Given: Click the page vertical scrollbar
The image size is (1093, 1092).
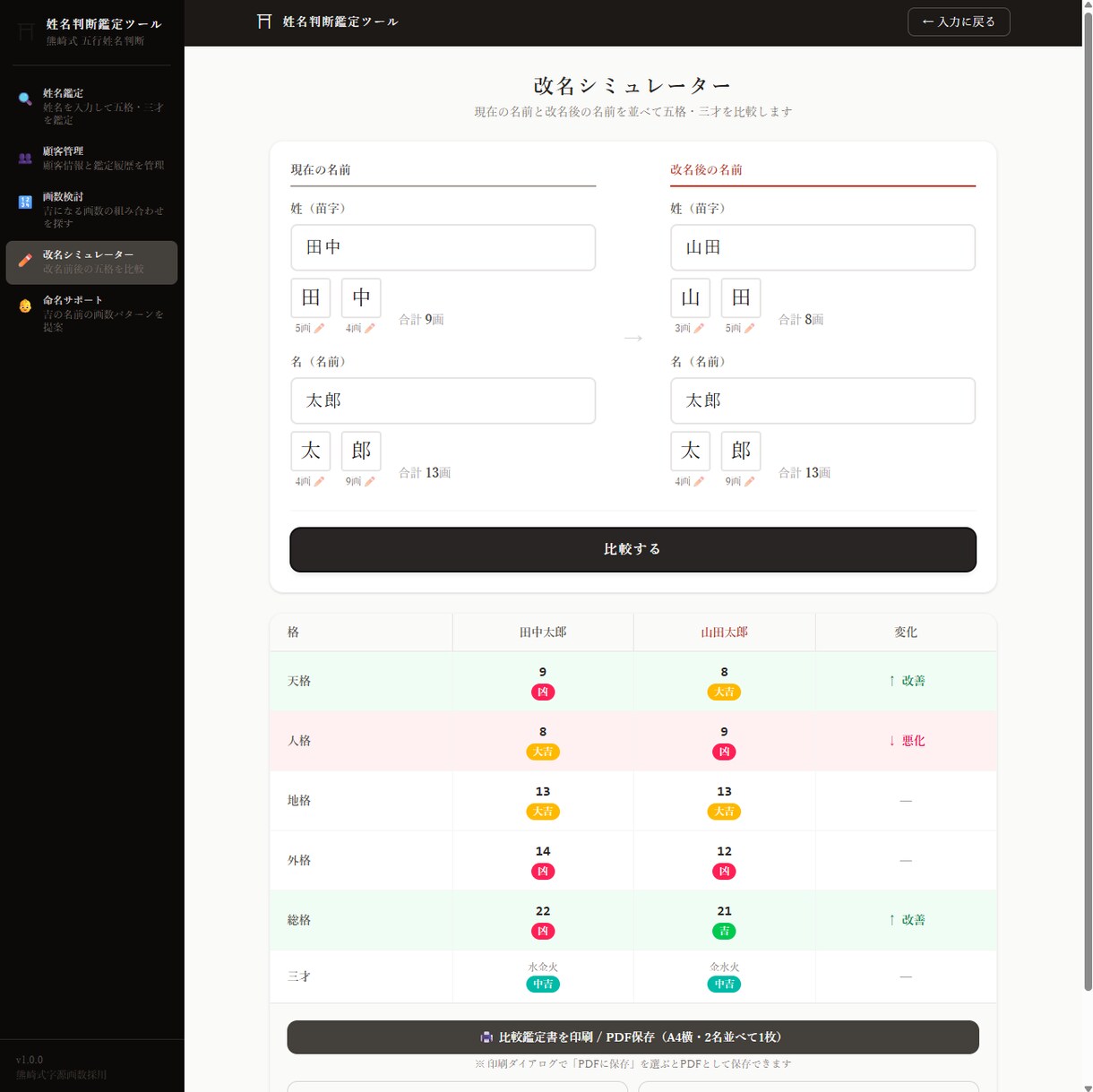Looking at the screenshot, I should pos(1088,502).
